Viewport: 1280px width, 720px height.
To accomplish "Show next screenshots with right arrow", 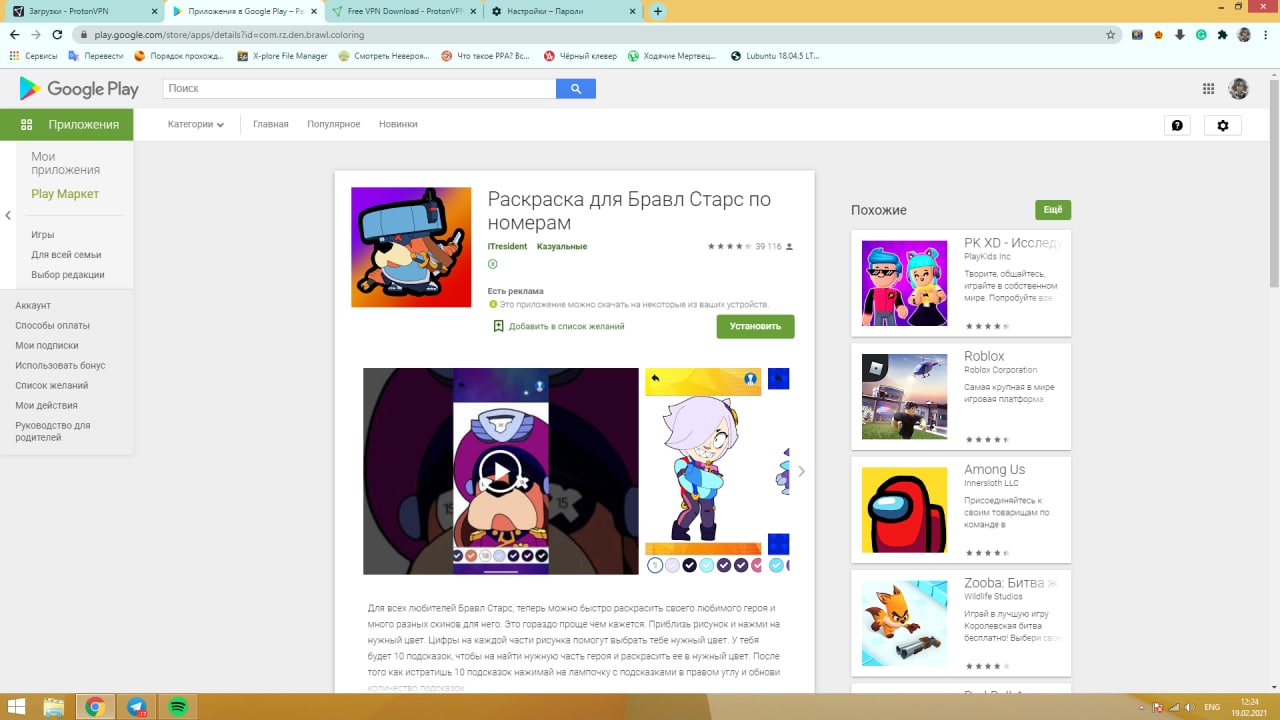I will pyautogui.click(x=801, y=471).
